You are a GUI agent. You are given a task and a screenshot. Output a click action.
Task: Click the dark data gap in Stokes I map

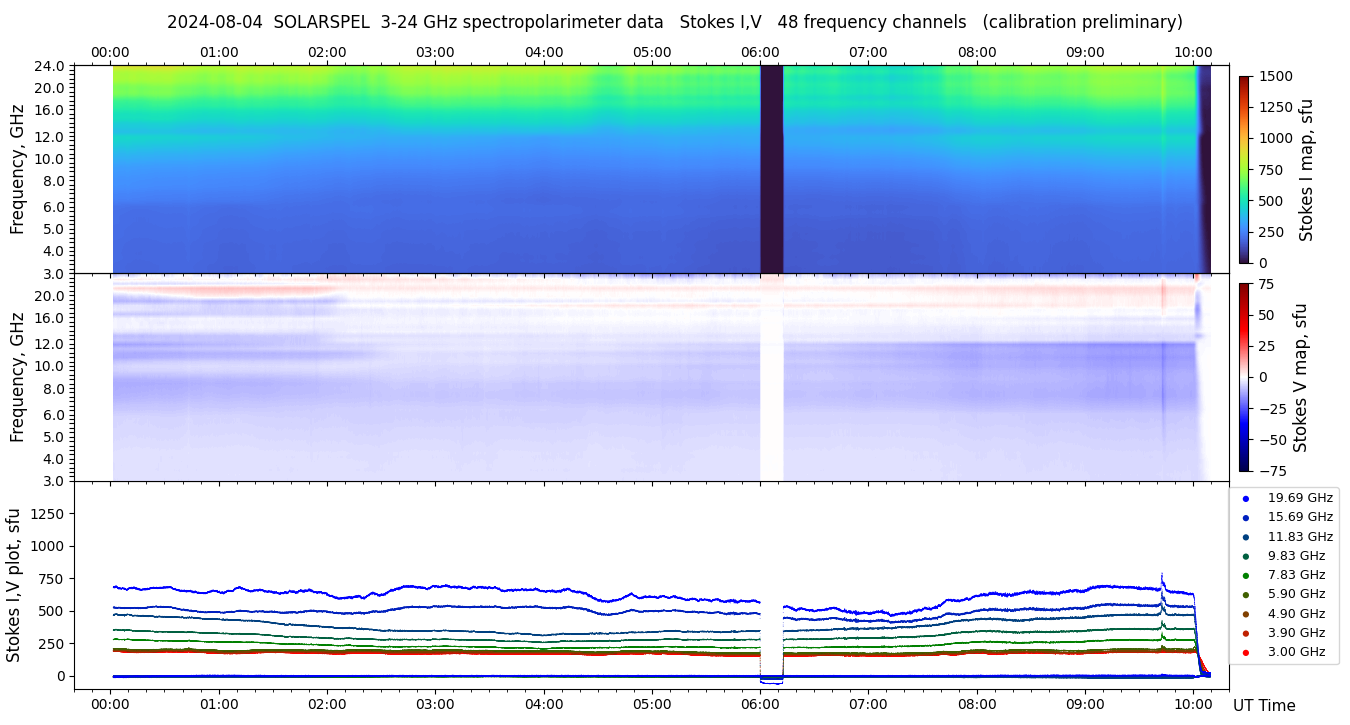[771, 169]
